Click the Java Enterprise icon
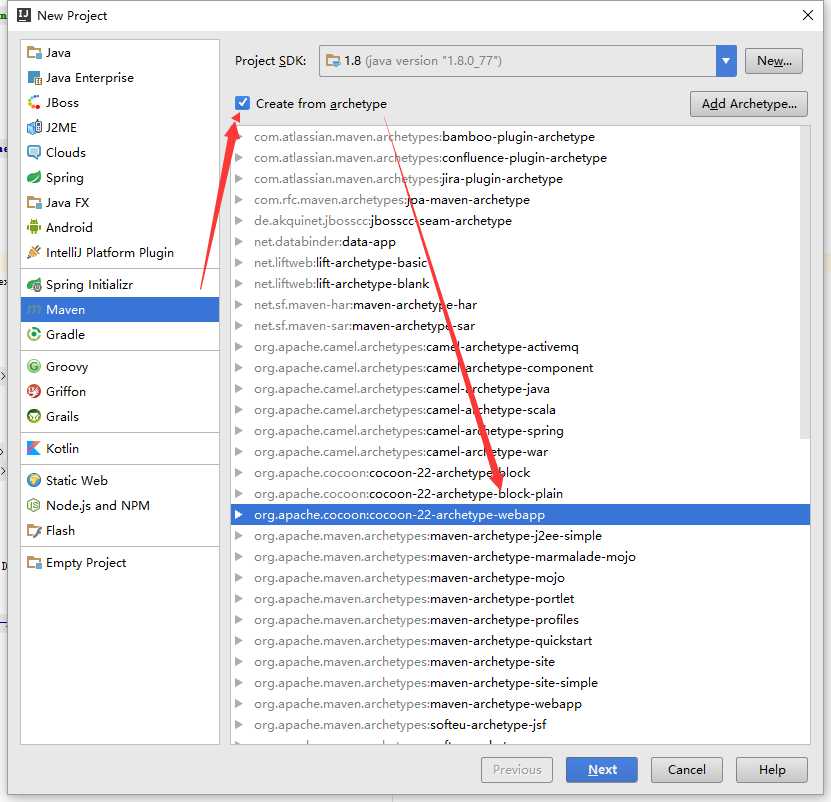The width and height of the screenshot is (831, 802). [x=34, y=77]
